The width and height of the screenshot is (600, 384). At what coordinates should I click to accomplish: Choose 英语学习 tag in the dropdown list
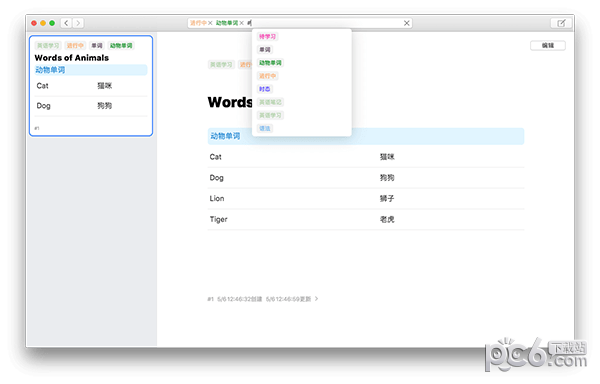(270, 115)
